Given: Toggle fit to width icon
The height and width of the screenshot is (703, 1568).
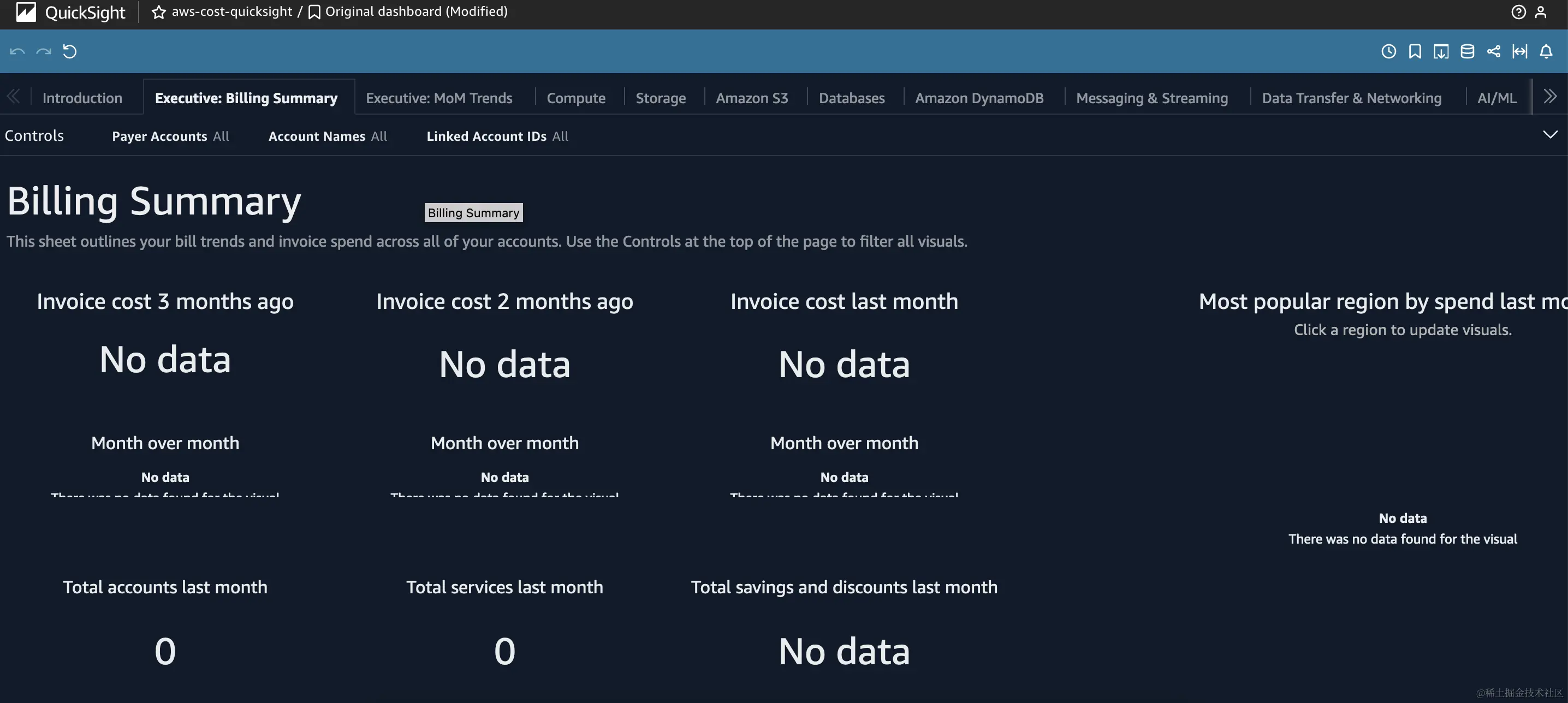Looking at the screenshot, I should [x=1519, y=52].
